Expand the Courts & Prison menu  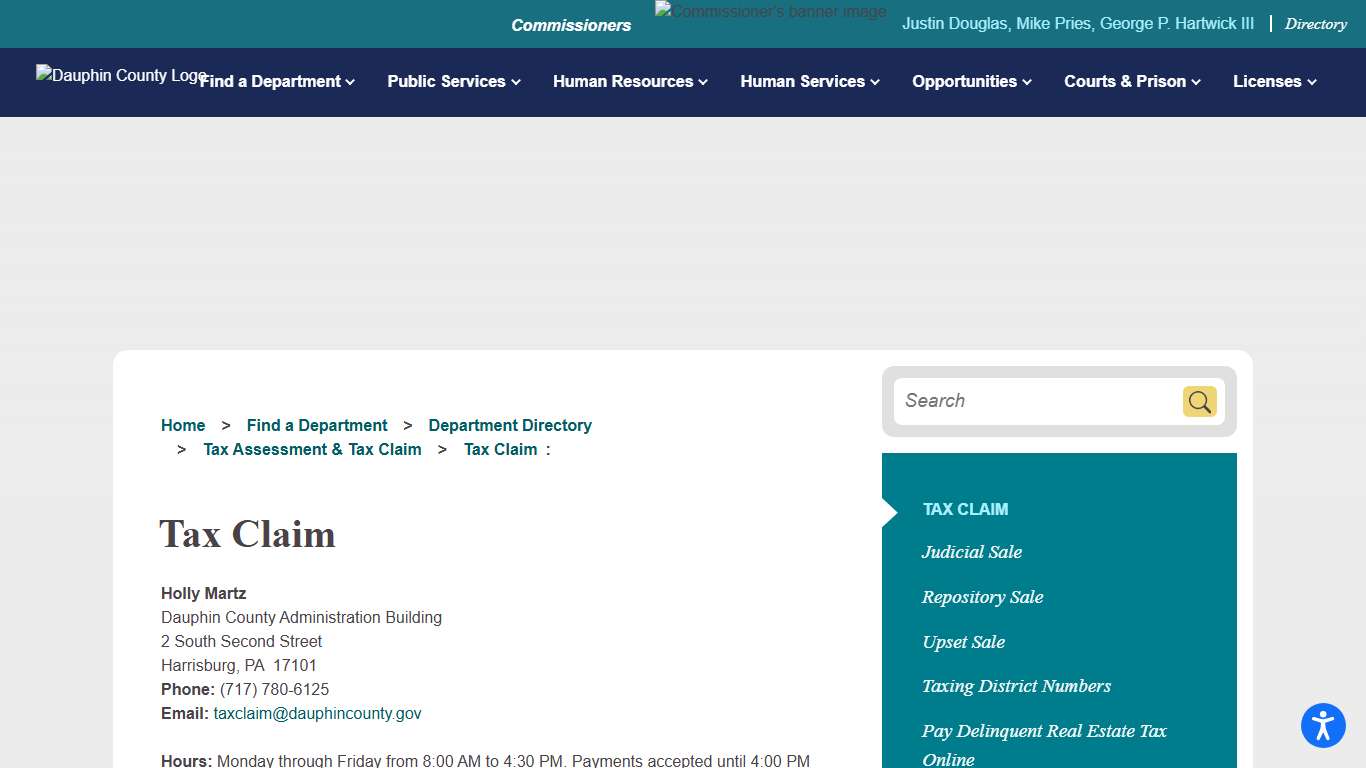tap(1132, 82)
